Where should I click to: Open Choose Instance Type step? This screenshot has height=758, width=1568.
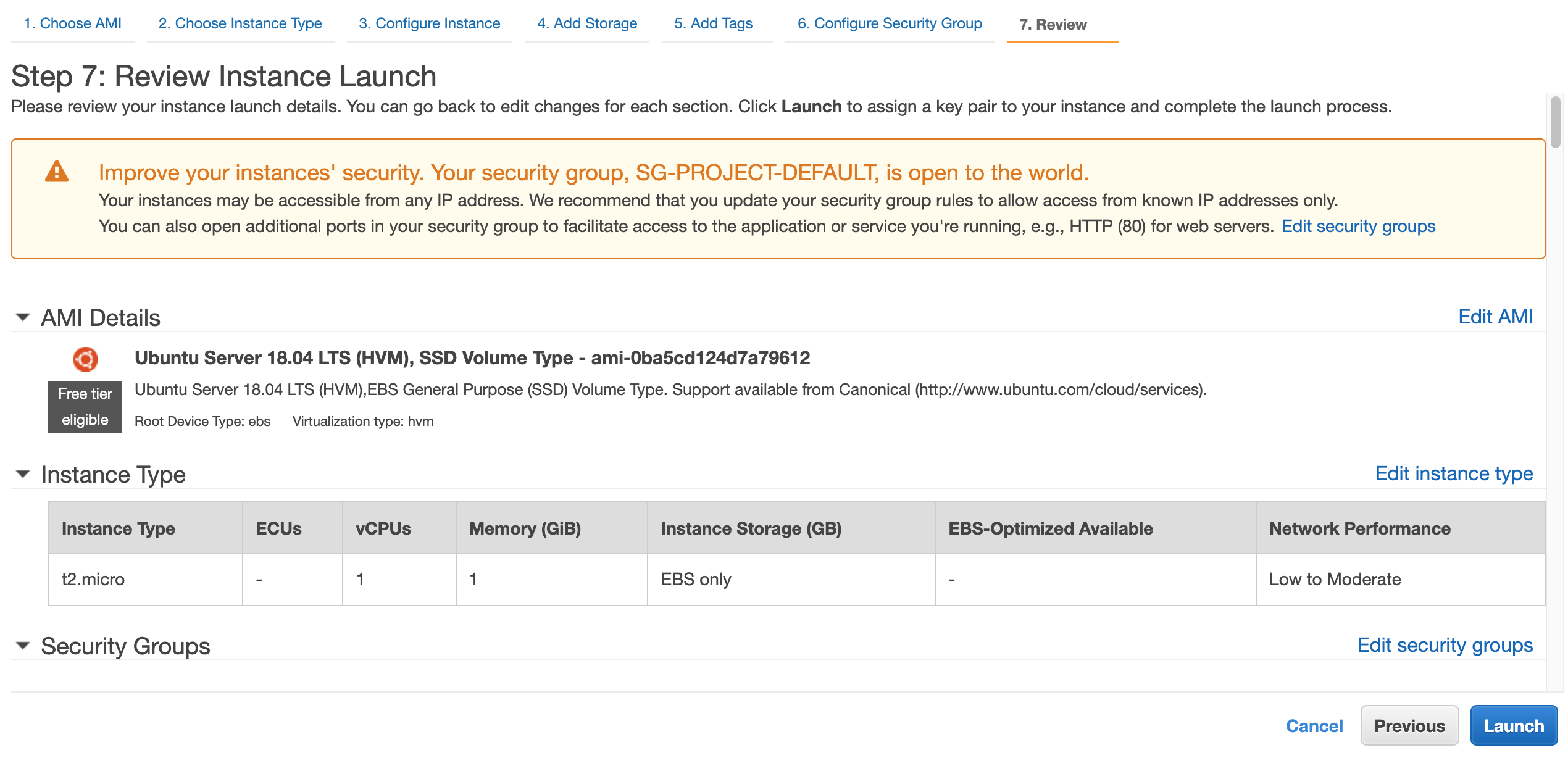240,23
